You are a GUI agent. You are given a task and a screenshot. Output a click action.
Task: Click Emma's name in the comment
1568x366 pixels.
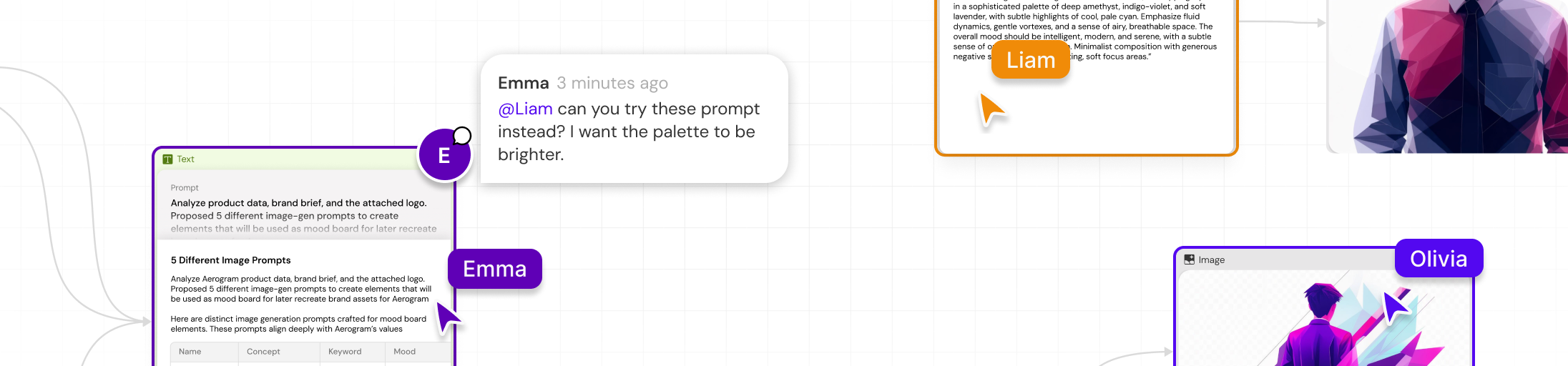(524, 83)
